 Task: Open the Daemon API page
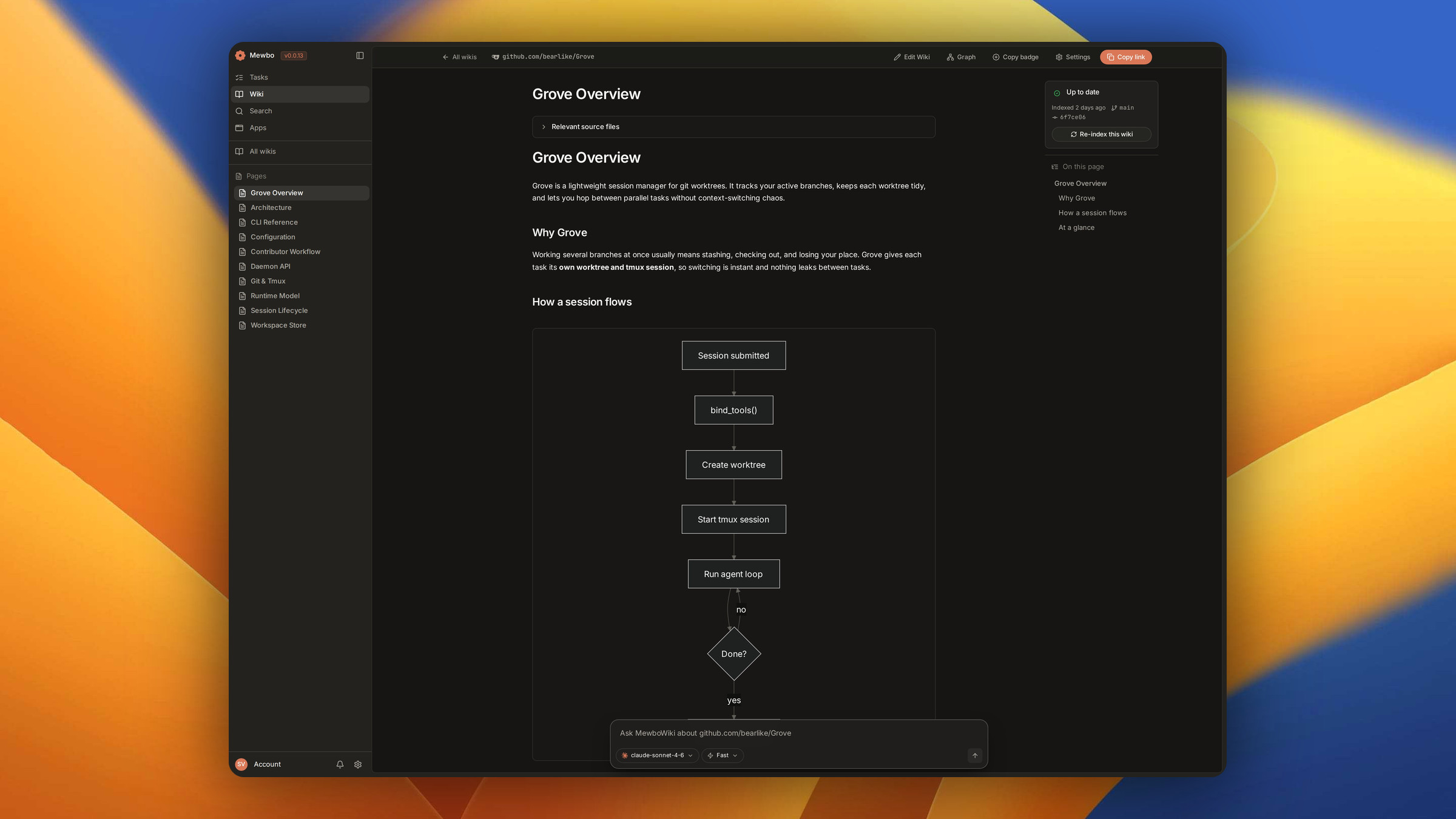[302, 266]
